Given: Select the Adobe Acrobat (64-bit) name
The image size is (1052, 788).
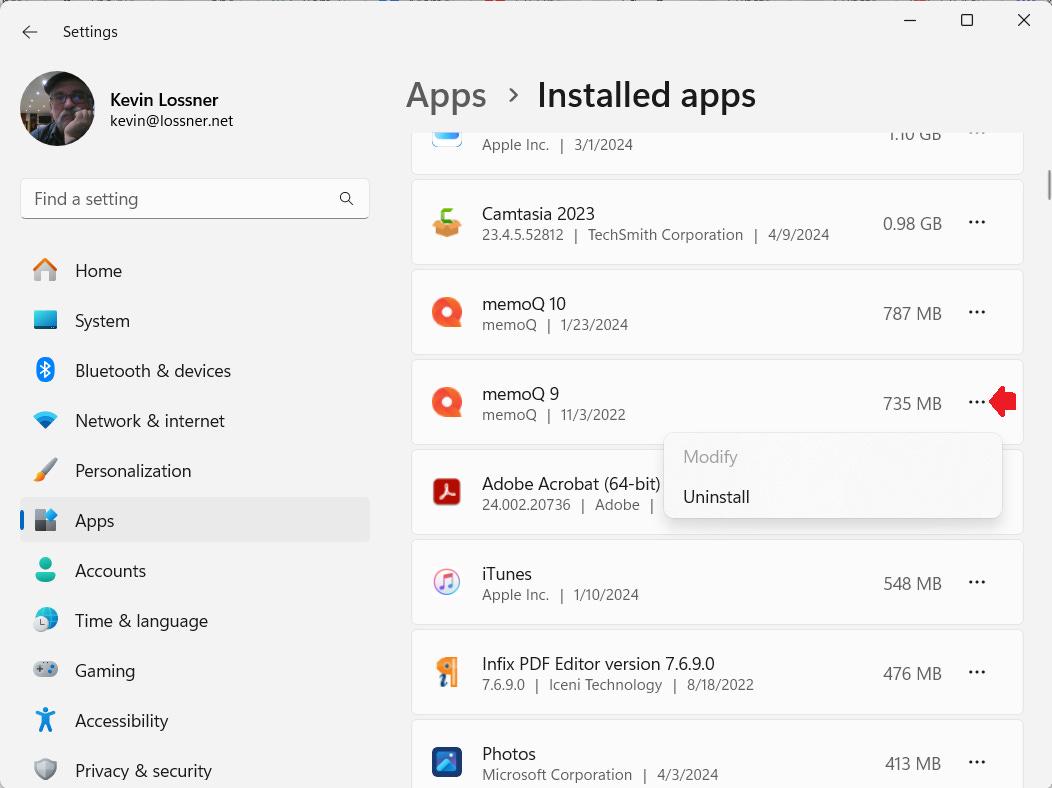Looking at the screenshot, I should coord(571,484).
